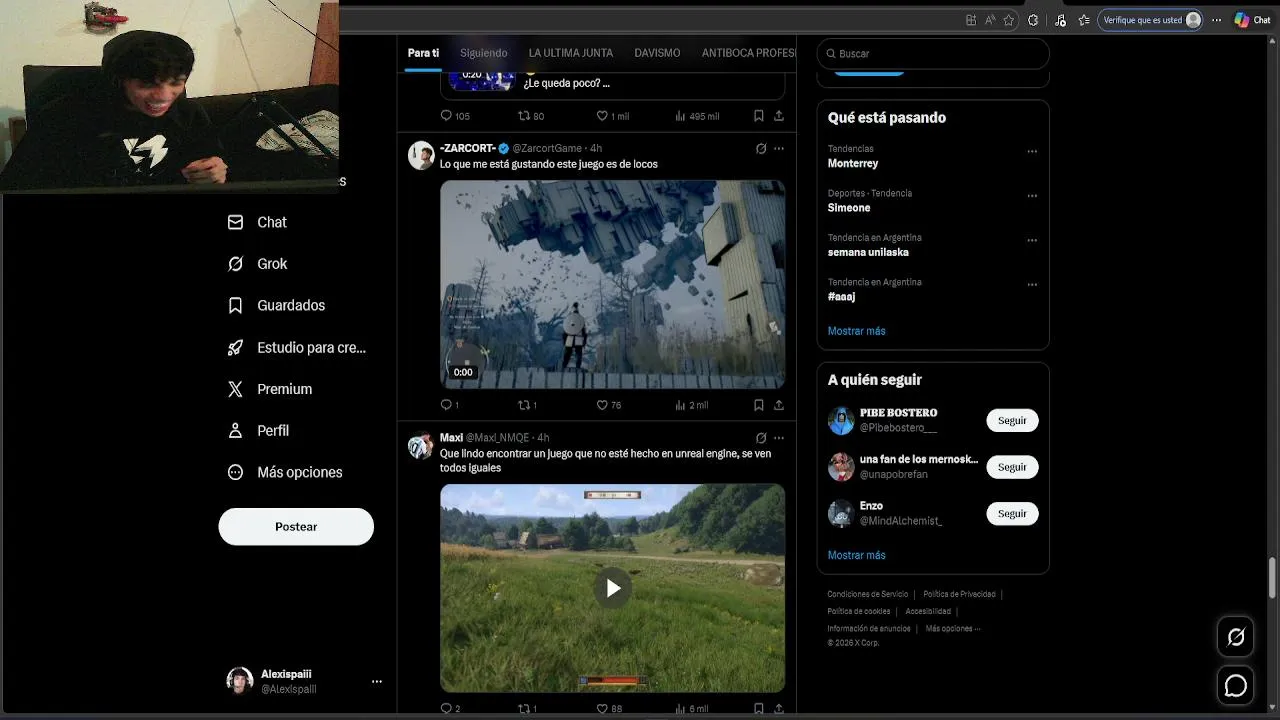This screenshot has height=720, width=1280.
Task: Open more options on ZARCORT post
Action: 779,148
